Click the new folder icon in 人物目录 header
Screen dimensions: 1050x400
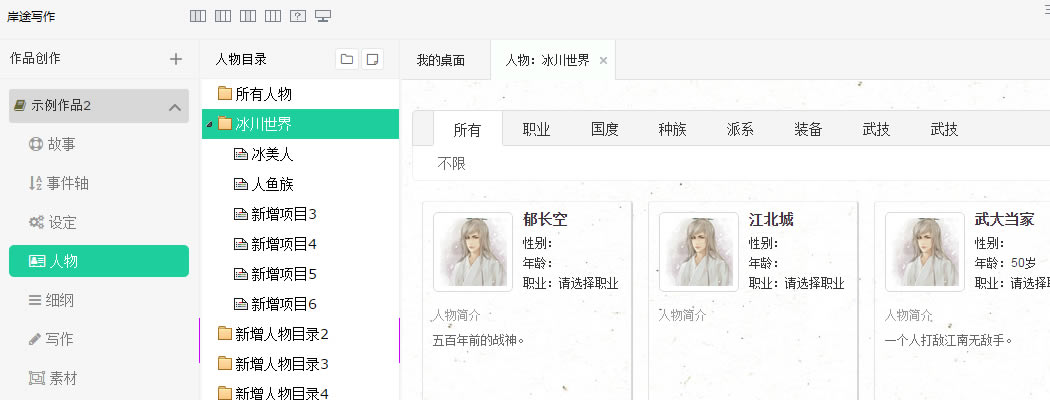(347, 59)
